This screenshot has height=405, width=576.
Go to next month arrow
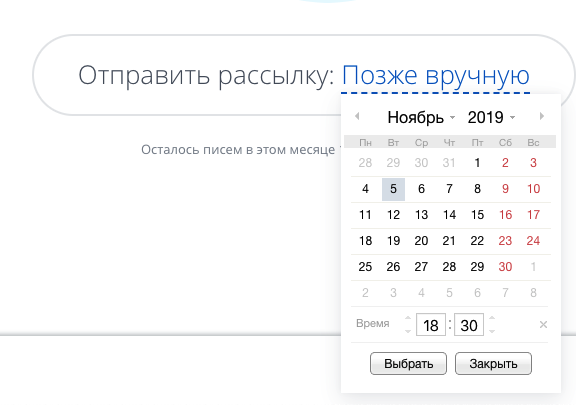(x=542, y=117)
